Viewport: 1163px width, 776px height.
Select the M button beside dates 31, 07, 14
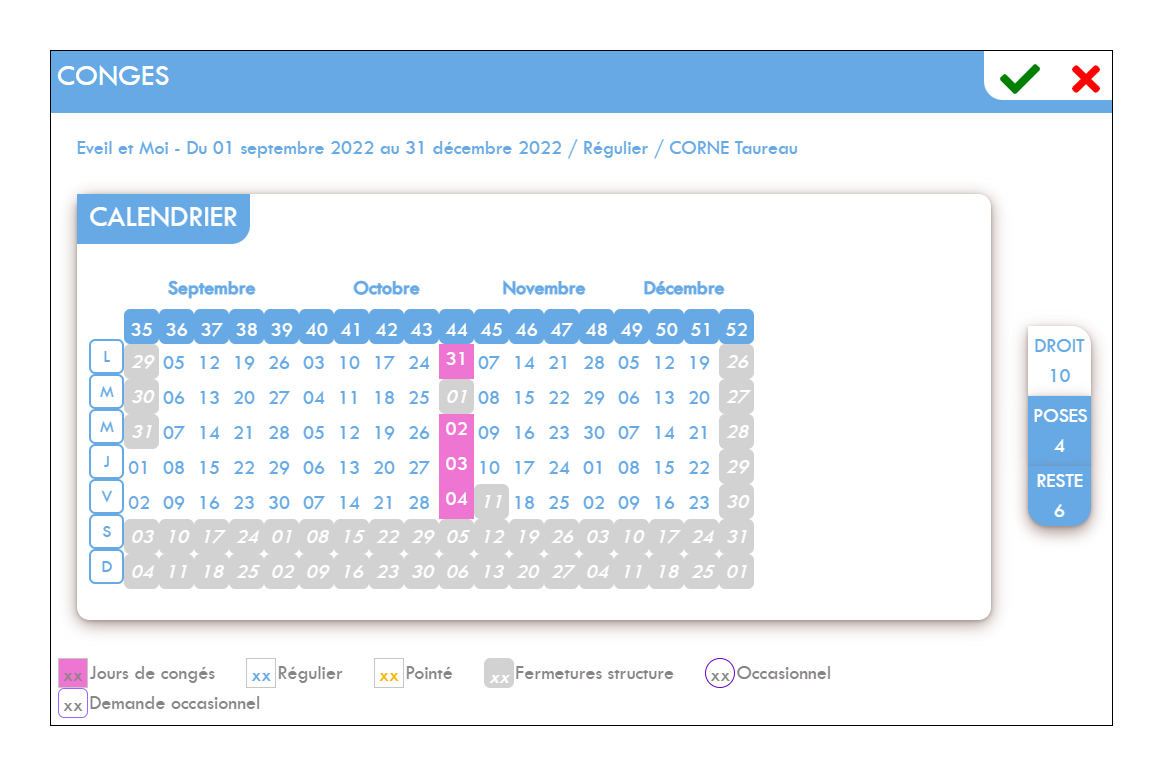point(107,427)
